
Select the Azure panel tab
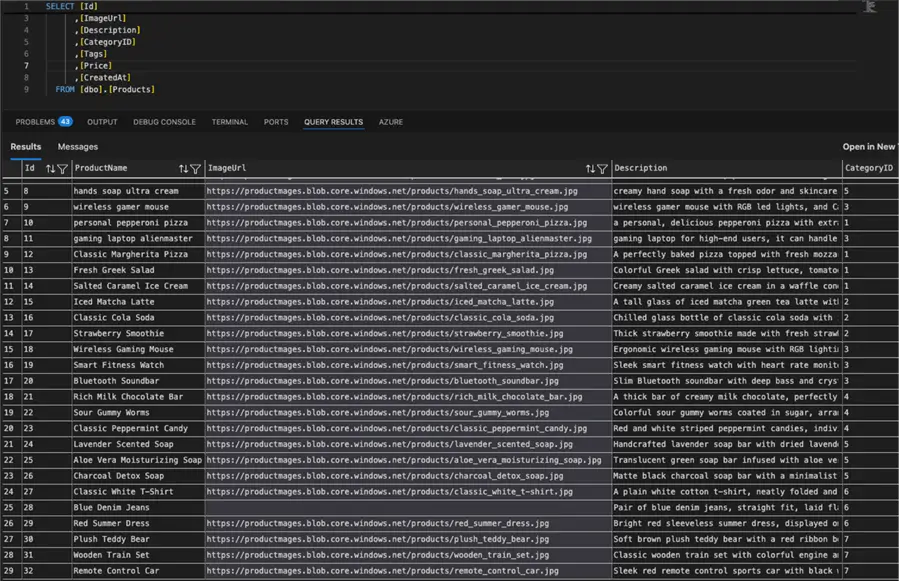tap(390, 122)
